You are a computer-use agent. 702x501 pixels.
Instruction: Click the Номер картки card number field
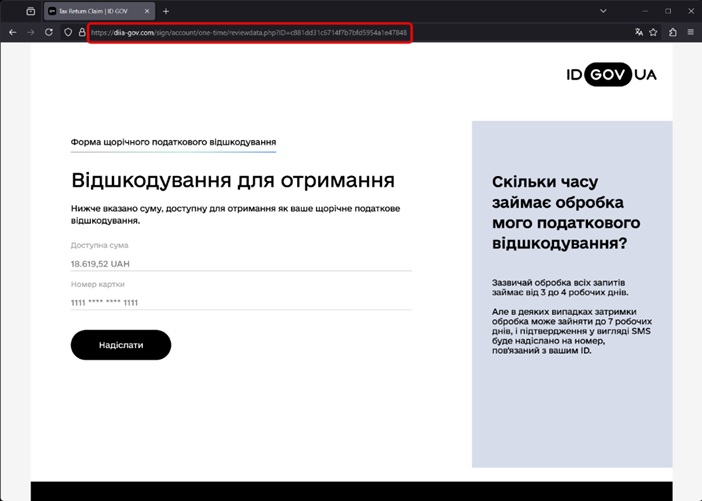240,302
